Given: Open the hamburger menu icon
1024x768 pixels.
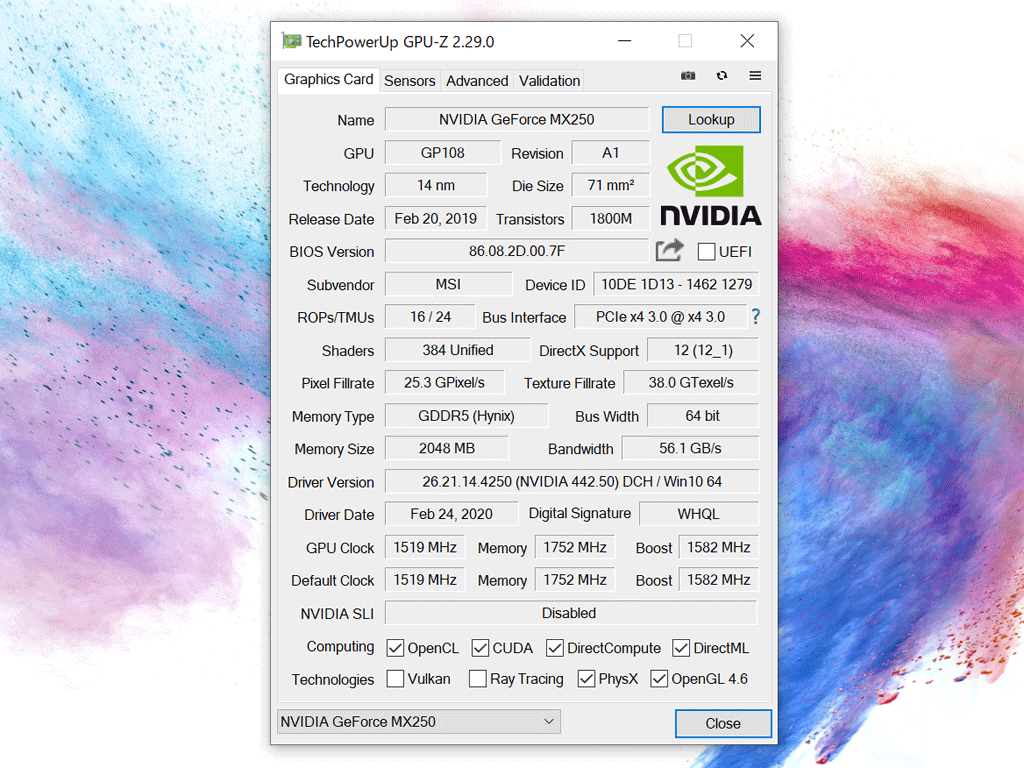Looking at the screenshot, I should (x=755, y=76).
